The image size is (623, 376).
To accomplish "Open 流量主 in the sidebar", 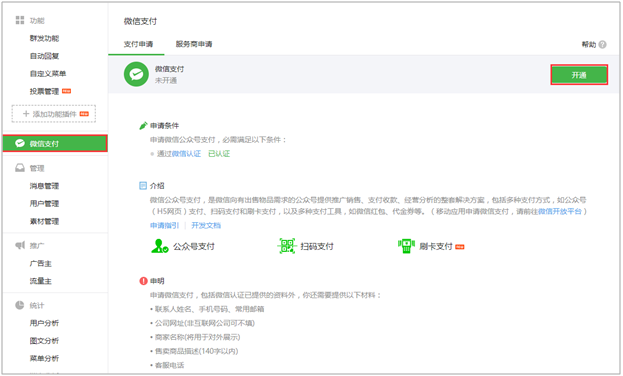I will [x=41, y=281].
